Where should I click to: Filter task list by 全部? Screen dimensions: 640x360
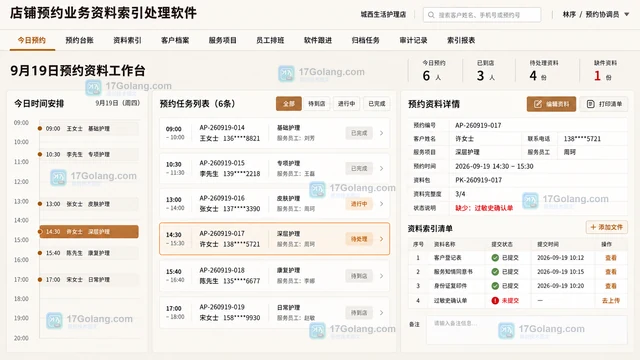(289, 104)
